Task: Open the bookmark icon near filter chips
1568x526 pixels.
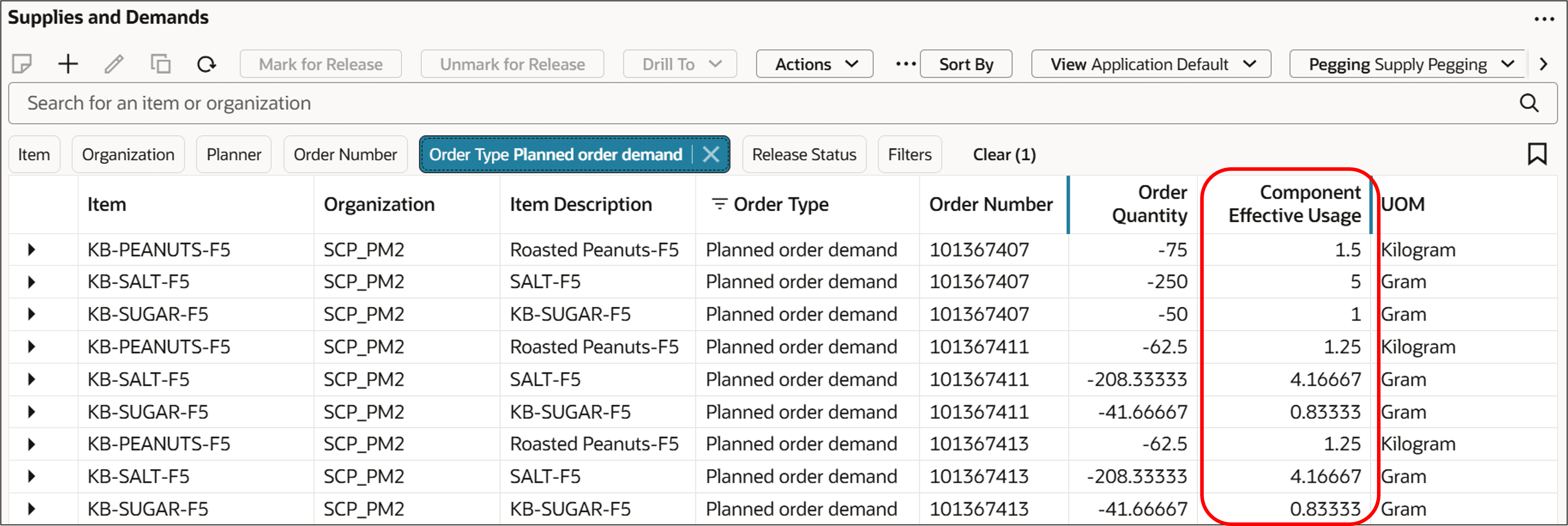Action: pyautogui.click(x=1538, y=154)
